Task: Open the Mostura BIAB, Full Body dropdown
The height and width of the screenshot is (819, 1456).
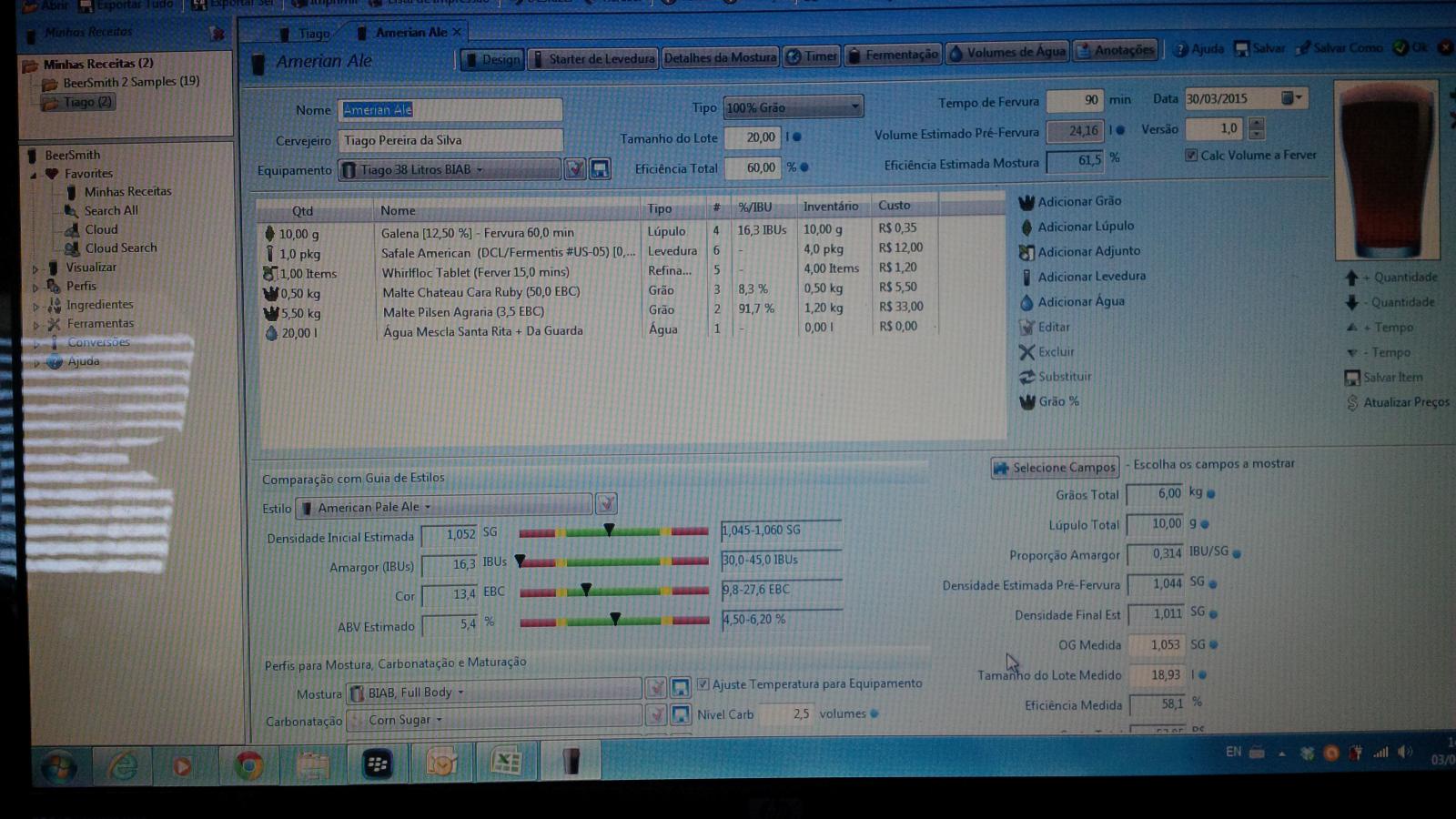Action: tap(494, 693)
